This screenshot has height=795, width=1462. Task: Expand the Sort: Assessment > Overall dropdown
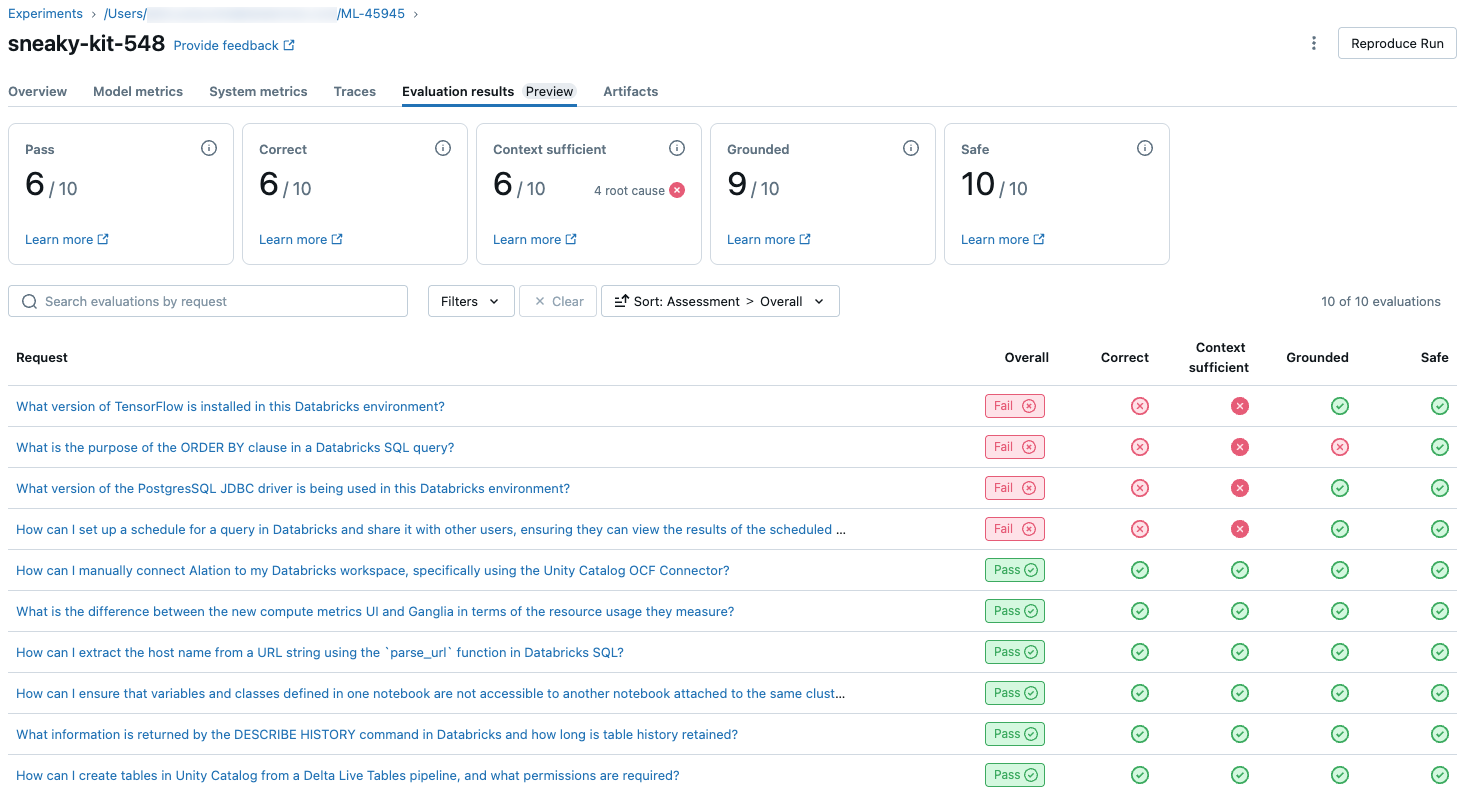click(x=719, y=301)
